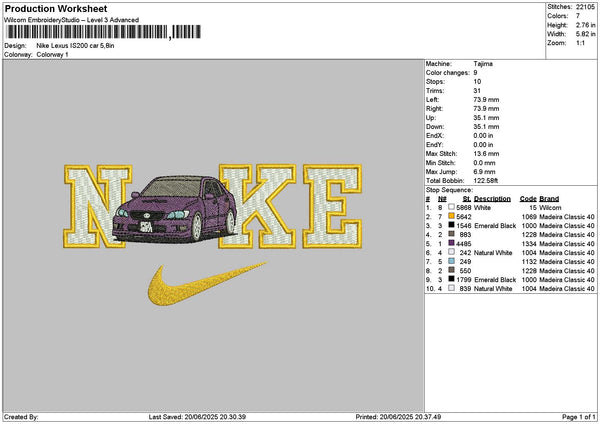Click the Production Worksheet title
600x424 pixels.
pos(56,8)
